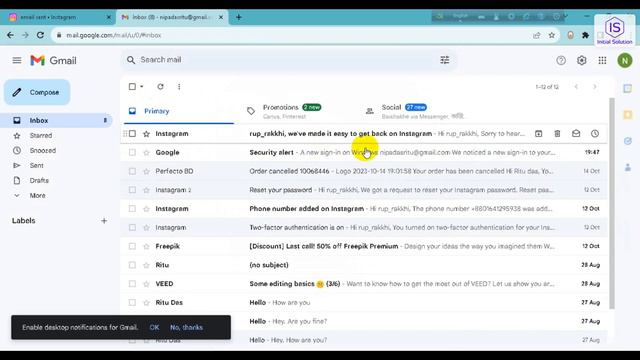Delete the hovered Instagram email

557,133
